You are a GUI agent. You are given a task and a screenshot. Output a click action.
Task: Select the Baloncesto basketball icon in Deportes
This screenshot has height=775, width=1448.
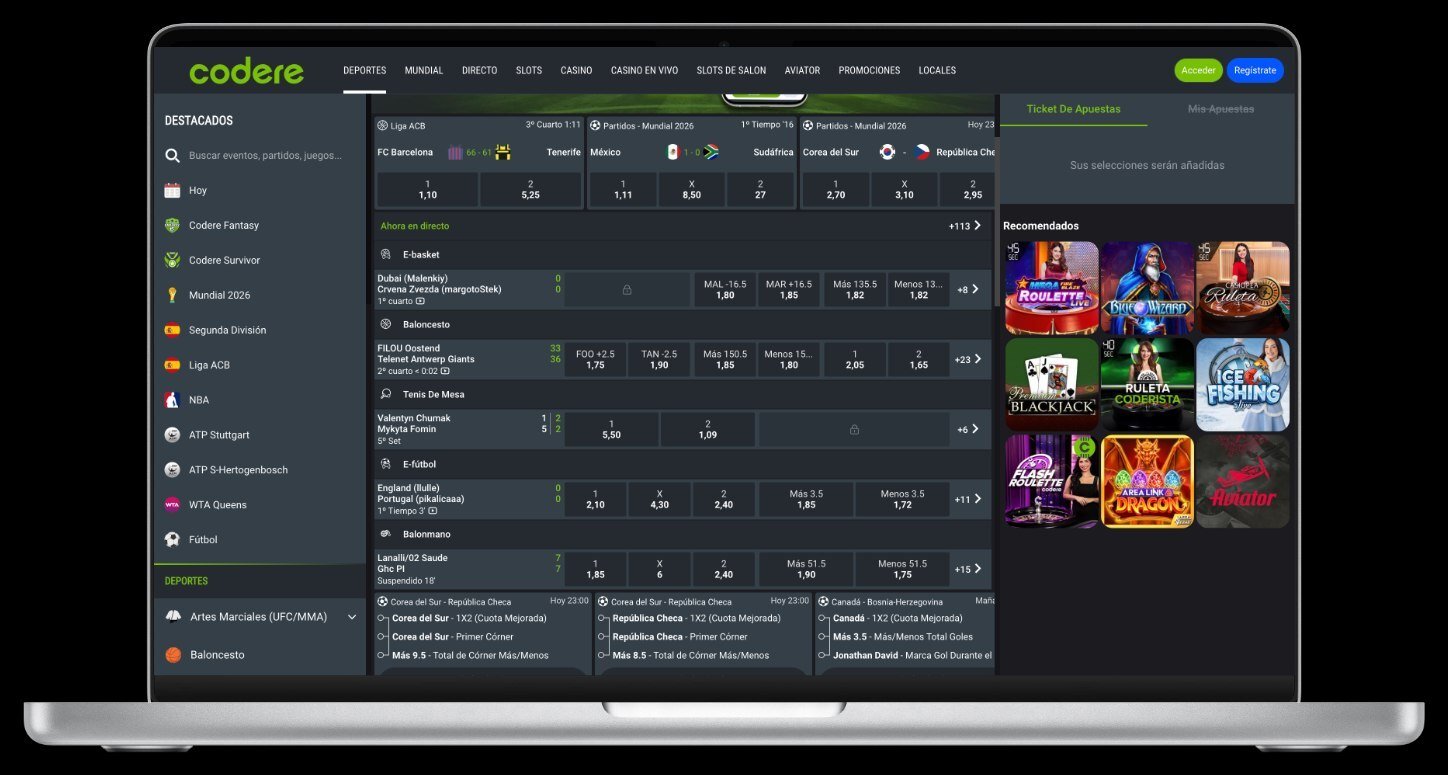coord(173,655)
